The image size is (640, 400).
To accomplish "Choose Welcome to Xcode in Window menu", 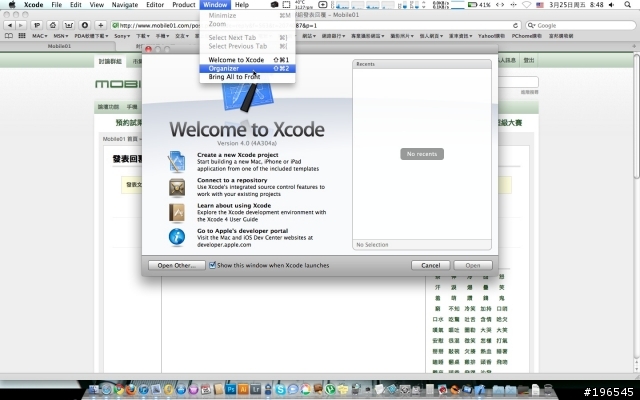I will click(x=247, y=60).
